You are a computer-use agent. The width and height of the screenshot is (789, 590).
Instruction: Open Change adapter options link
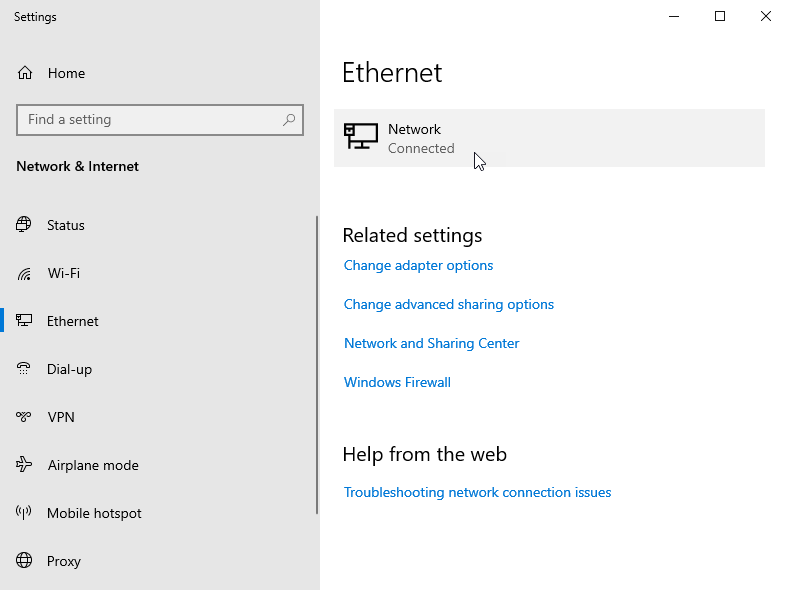click(418, 265)
